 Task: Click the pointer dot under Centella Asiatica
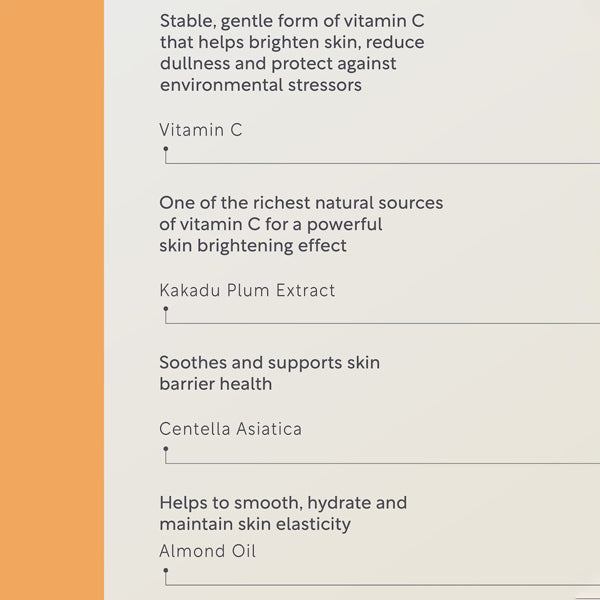pos(166,448)
